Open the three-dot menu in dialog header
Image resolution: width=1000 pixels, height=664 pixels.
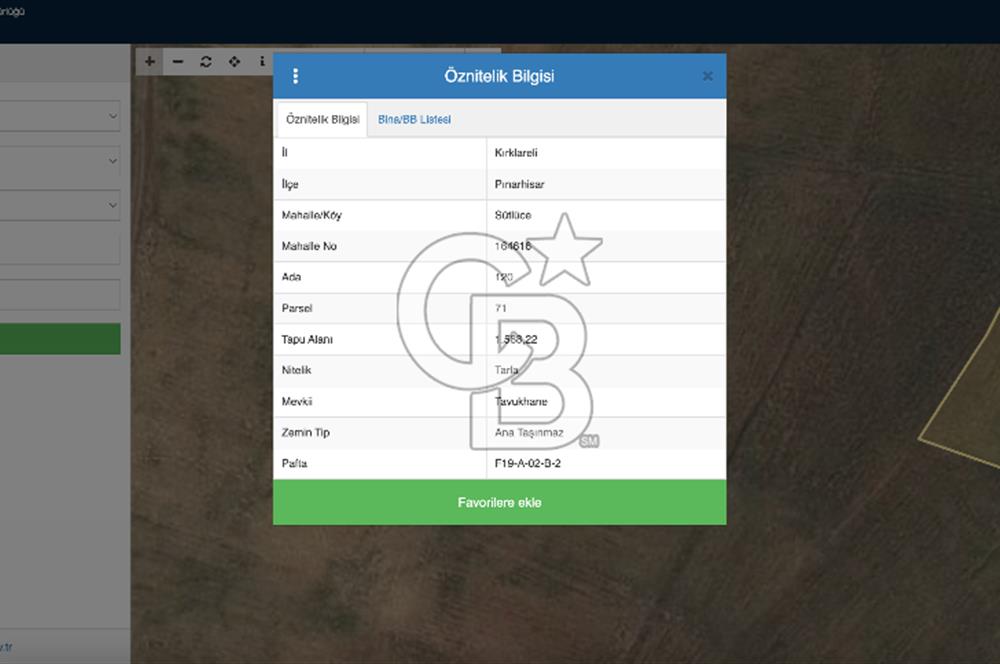(295, 76)
